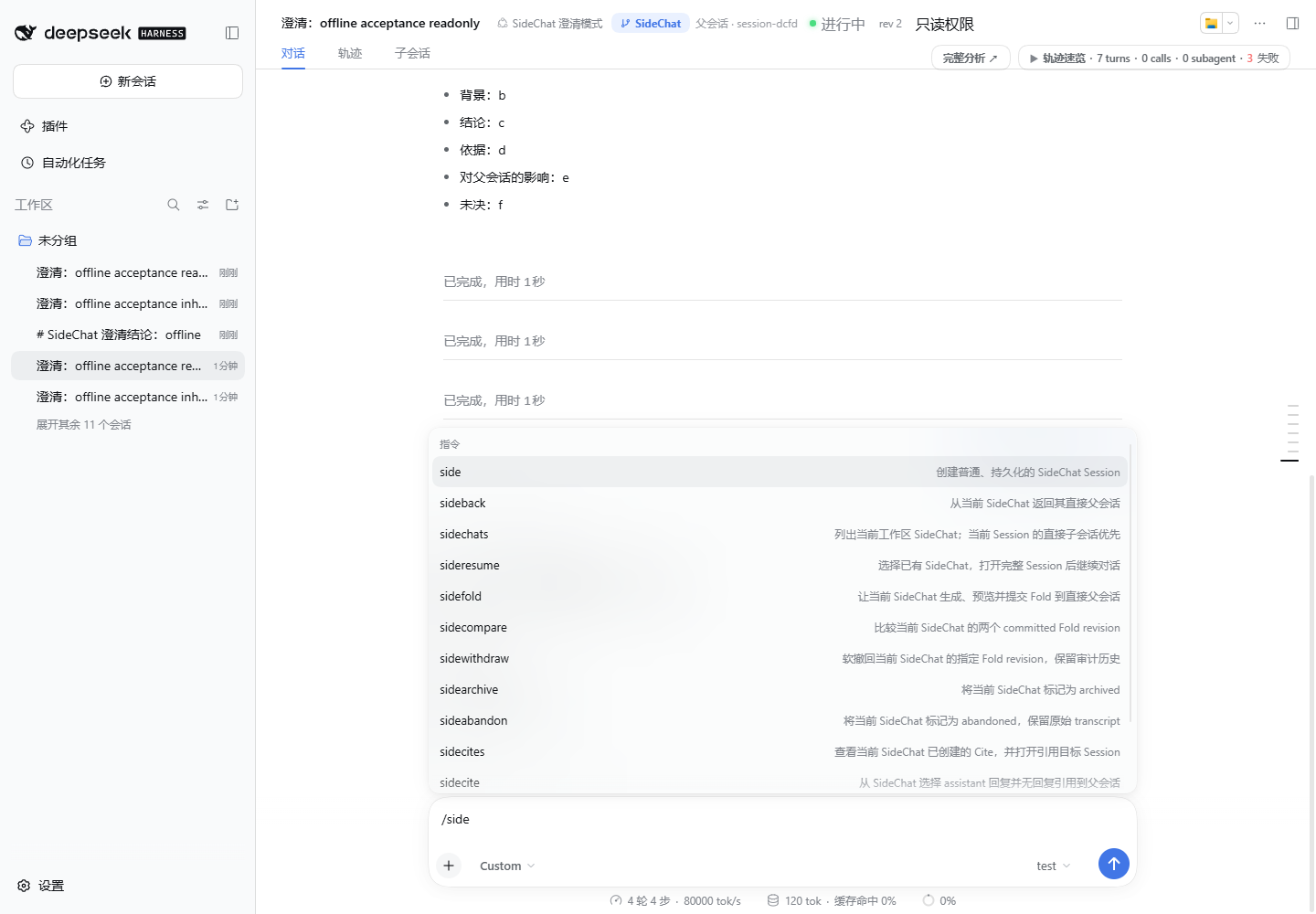Start a new conversation with 新会话
Viewport: 1316px width, 914px height.
tap(128, 81)
